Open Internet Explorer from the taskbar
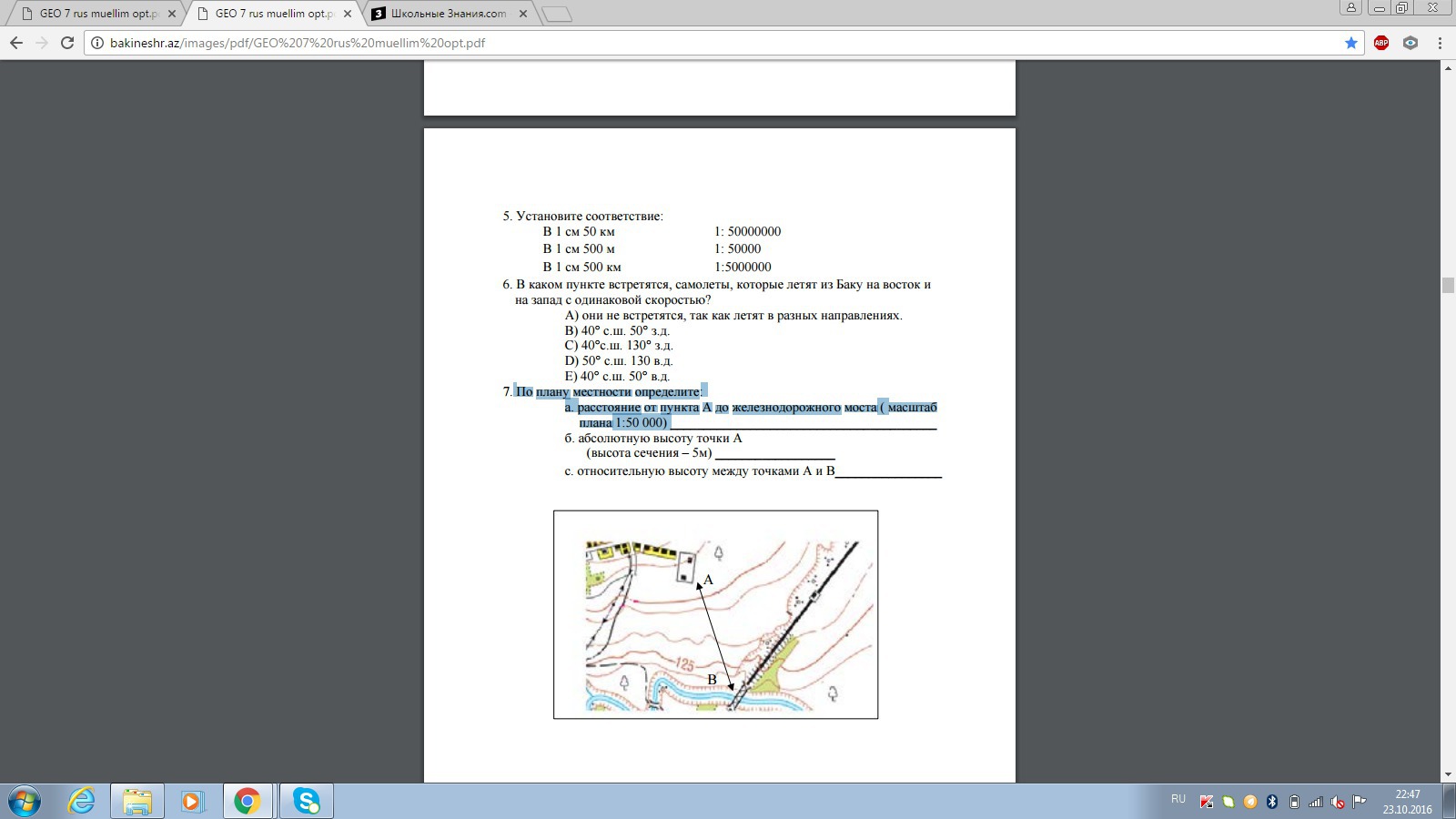 tap(82, 801)
